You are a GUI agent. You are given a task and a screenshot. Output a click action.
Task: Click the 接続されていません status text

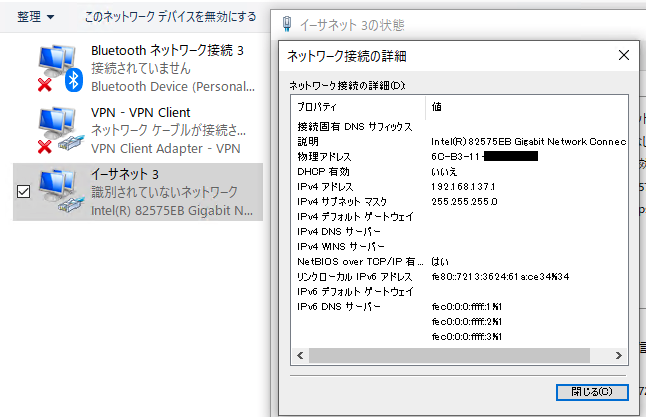141,68
